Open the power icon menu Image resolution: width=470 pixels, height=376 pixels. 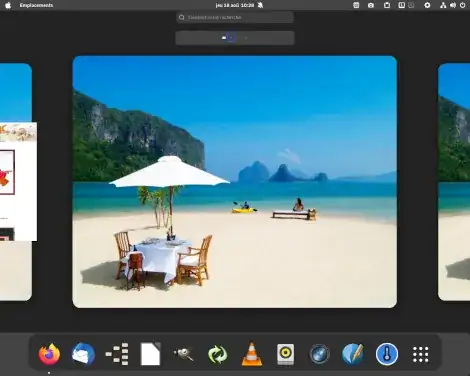click(x=463, y=5)
